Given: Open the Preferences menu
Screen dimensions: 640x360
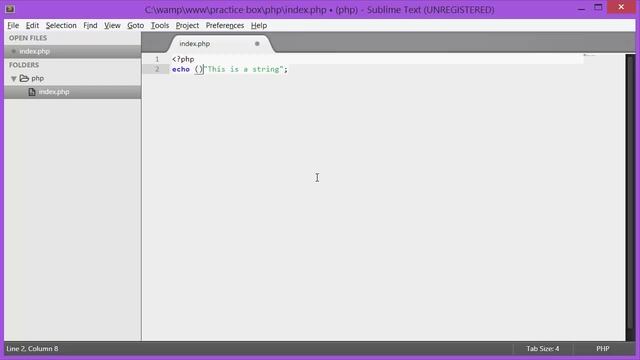Looking at the screenshot, I should pos(224,25).
